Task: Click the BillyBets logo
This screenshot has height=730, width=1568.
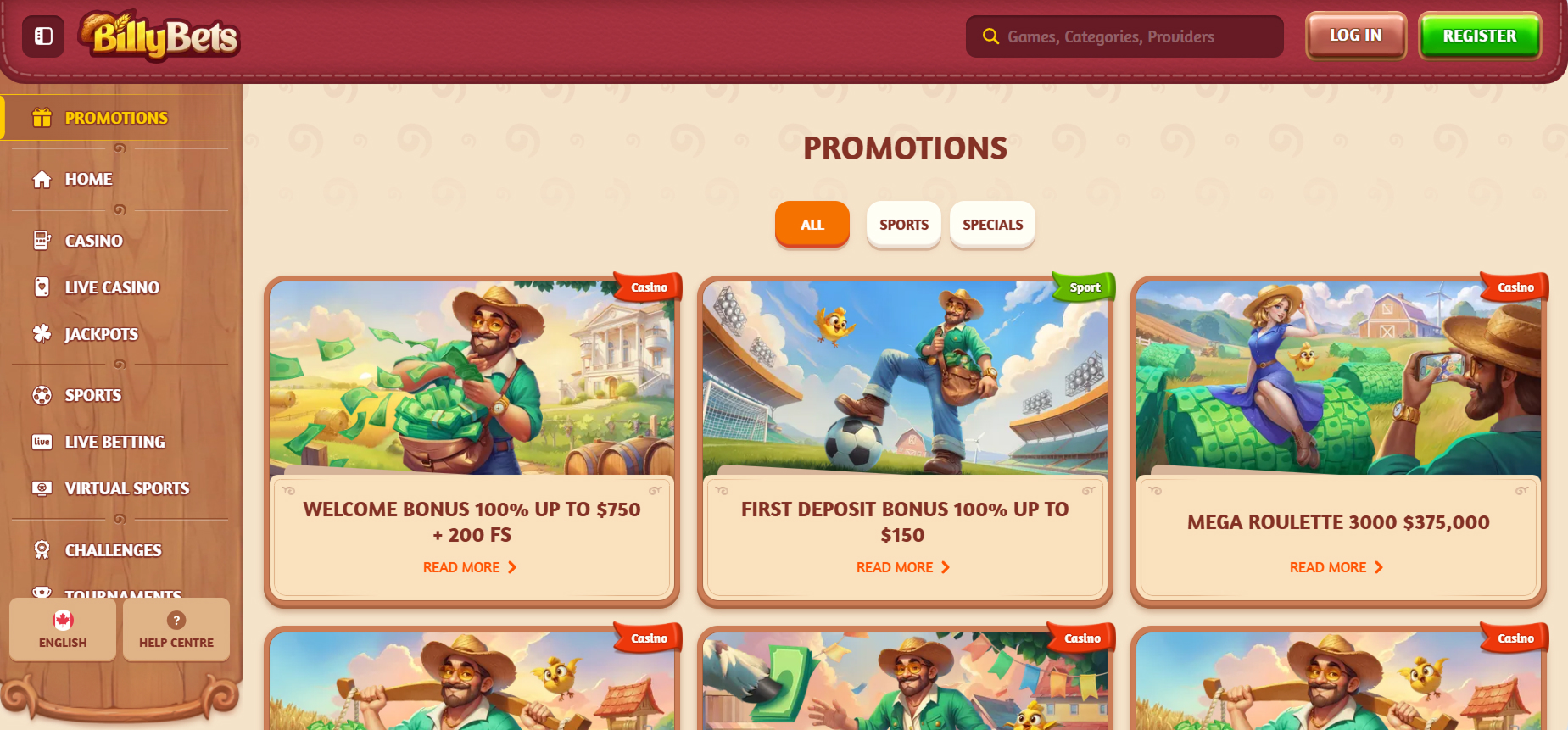Action: 159,36
